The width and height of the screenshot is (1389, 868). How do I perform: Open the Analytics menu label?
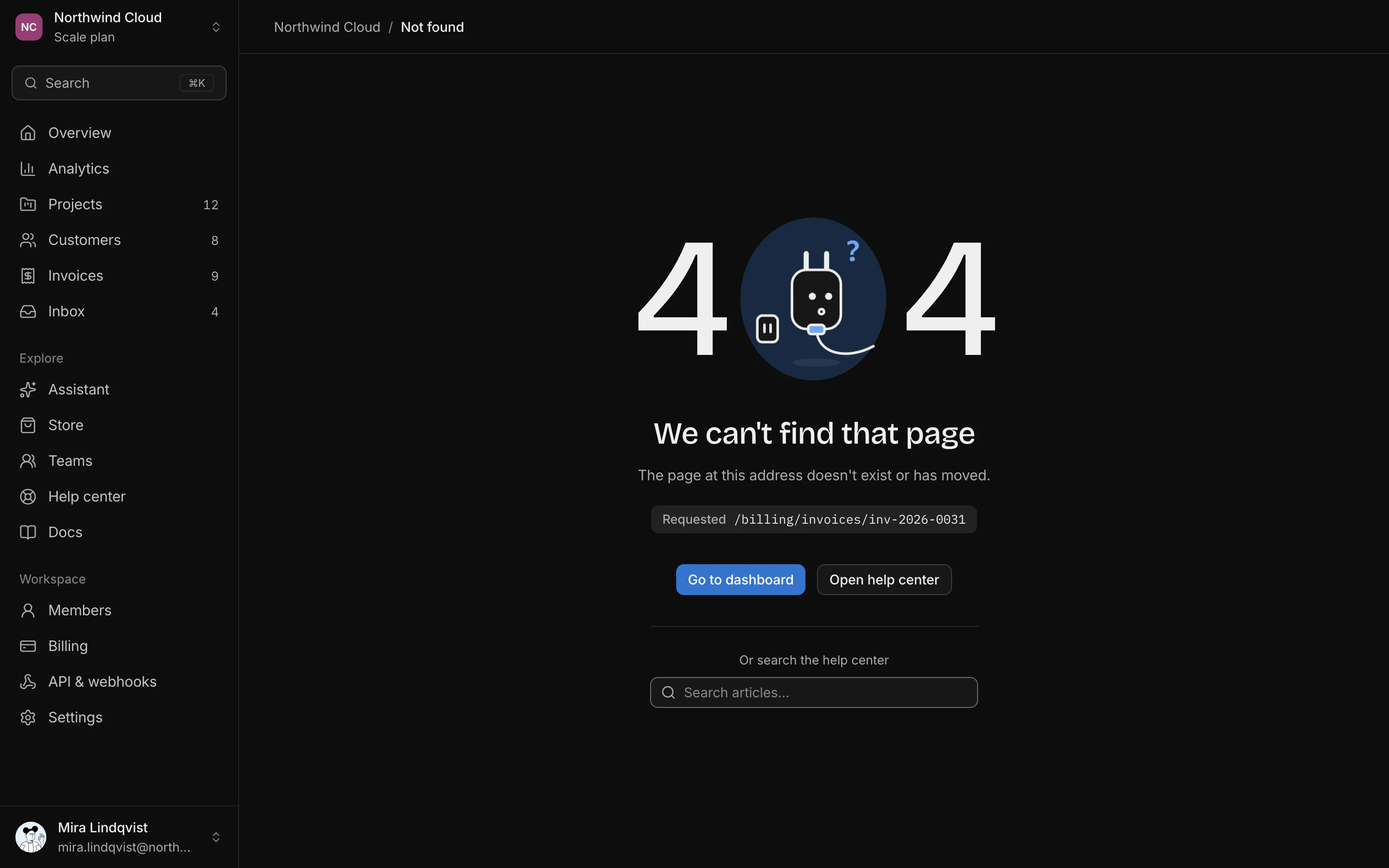[x=79, y=168]
